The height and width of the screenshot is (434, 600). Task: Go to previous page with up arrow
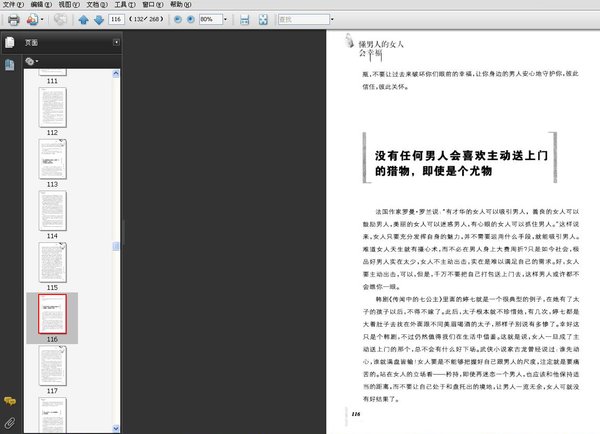[83, 19]
